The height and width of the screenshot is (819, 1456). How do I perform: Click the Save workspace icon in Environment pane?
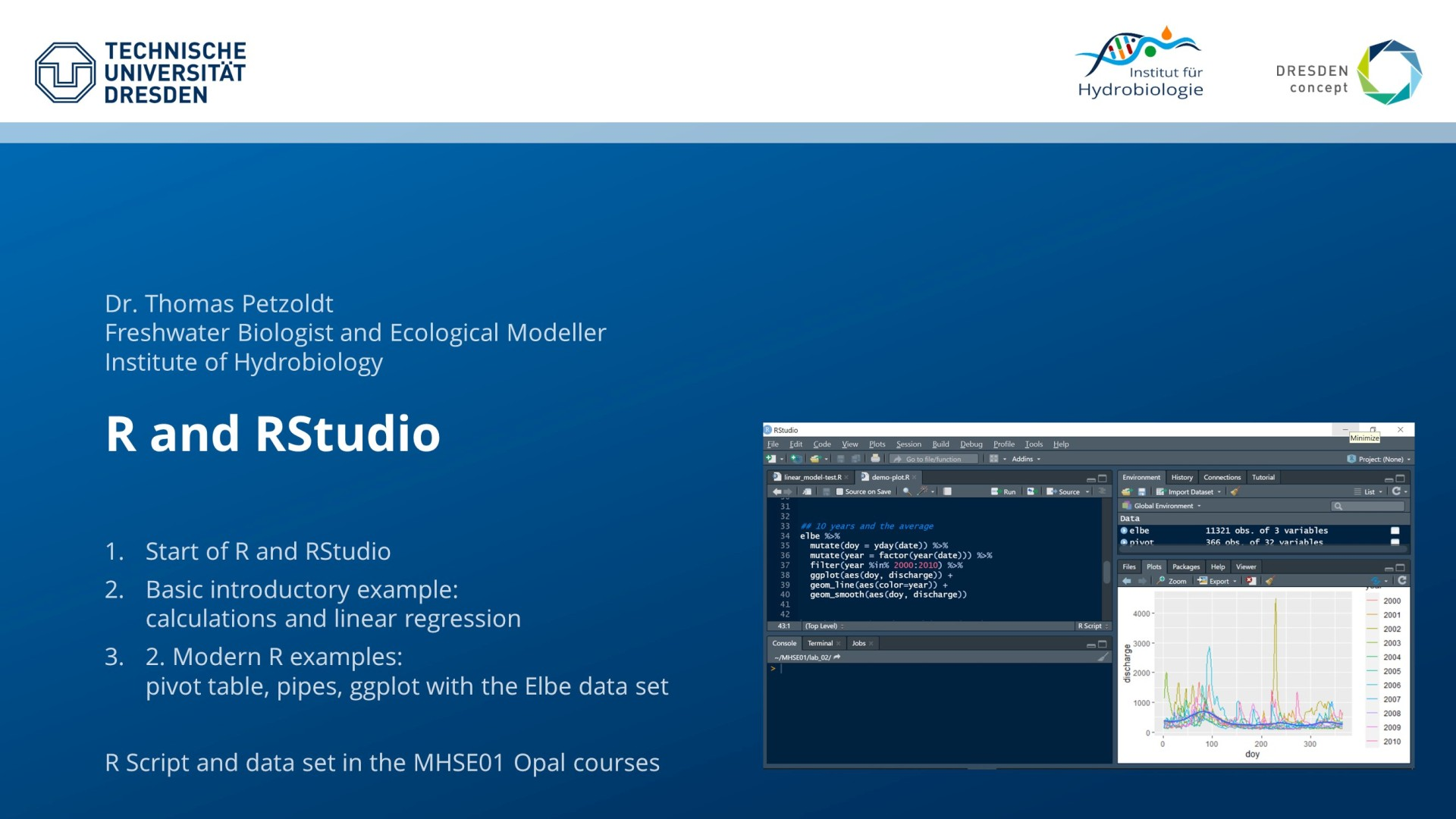click(1141, 491)
